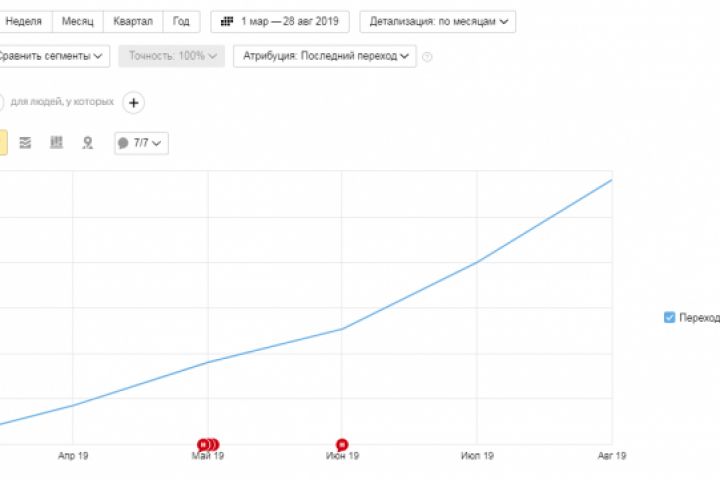Image resolution: width=720 pixels, height=480 pixels.
Task: Switch to area chart view icon
Action: pos(25,143)
